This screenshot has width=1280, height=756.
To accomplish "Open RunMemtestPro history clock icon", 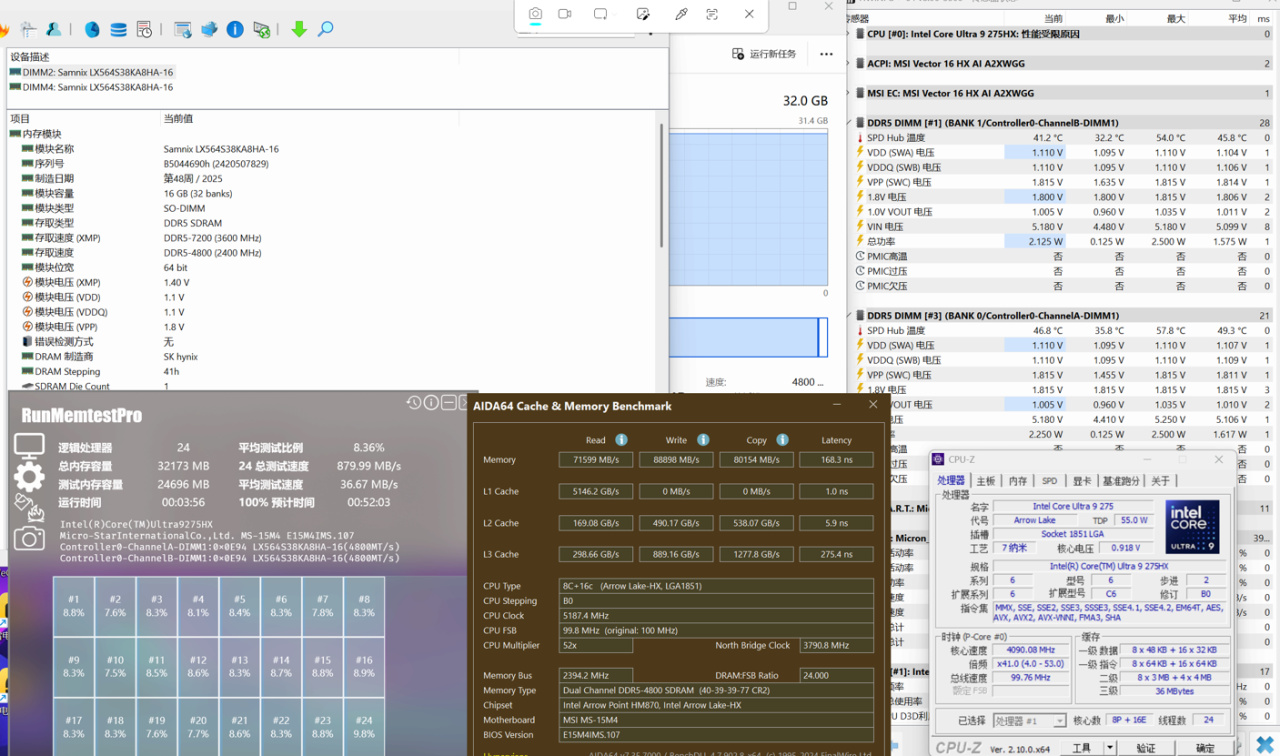I will [414, 402].
